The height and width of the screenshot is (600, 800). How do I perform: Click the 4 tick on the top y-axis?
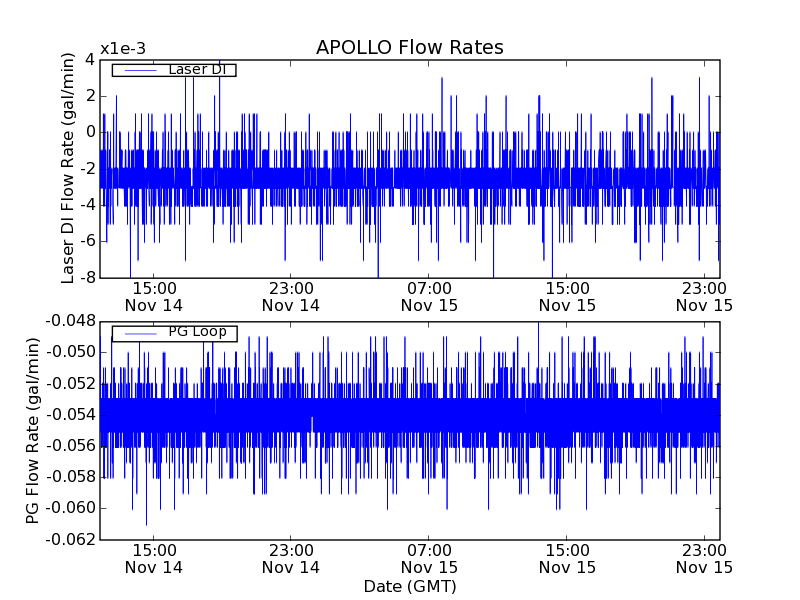click(90, 59)
